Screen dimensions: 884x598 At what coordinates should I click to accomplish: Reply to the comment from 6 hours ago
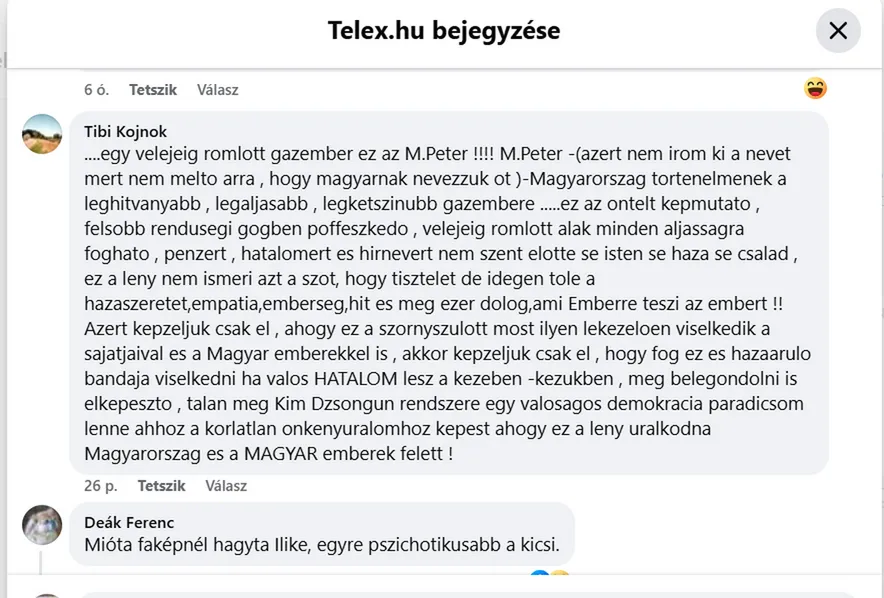[x=217, y=90]
